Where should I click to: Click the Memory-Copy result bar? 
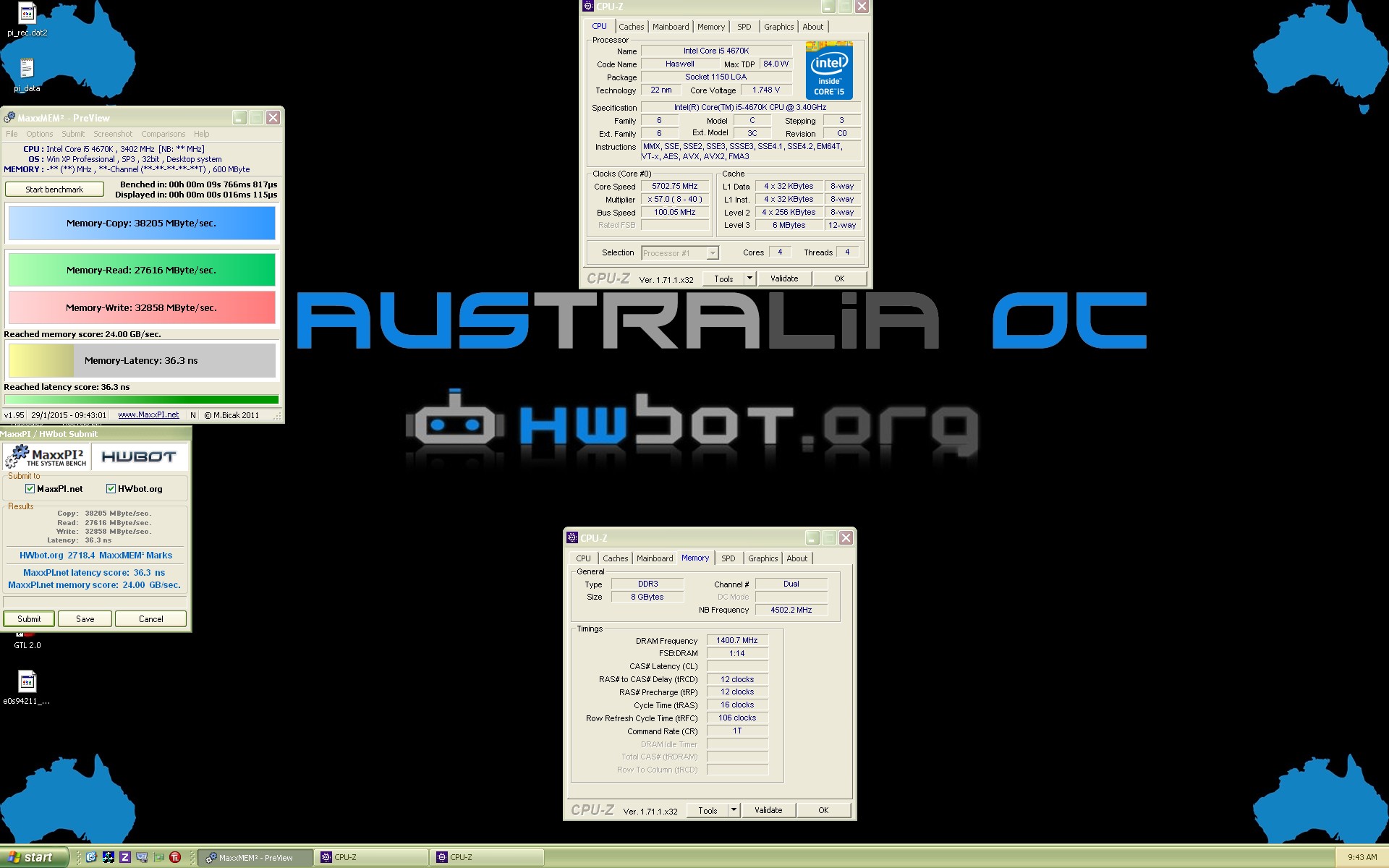(x=142, y=223)
